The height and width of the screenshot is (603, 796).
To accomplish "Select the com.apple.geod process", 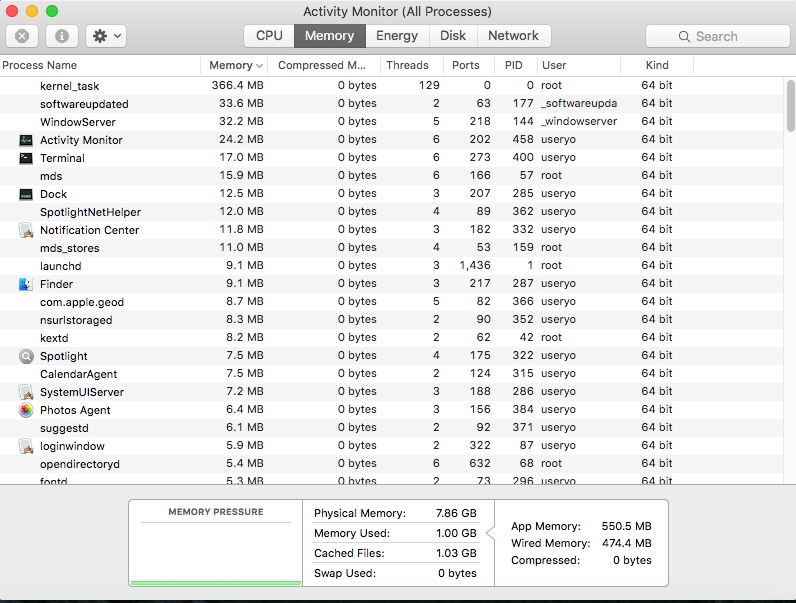I will (391, 302).
